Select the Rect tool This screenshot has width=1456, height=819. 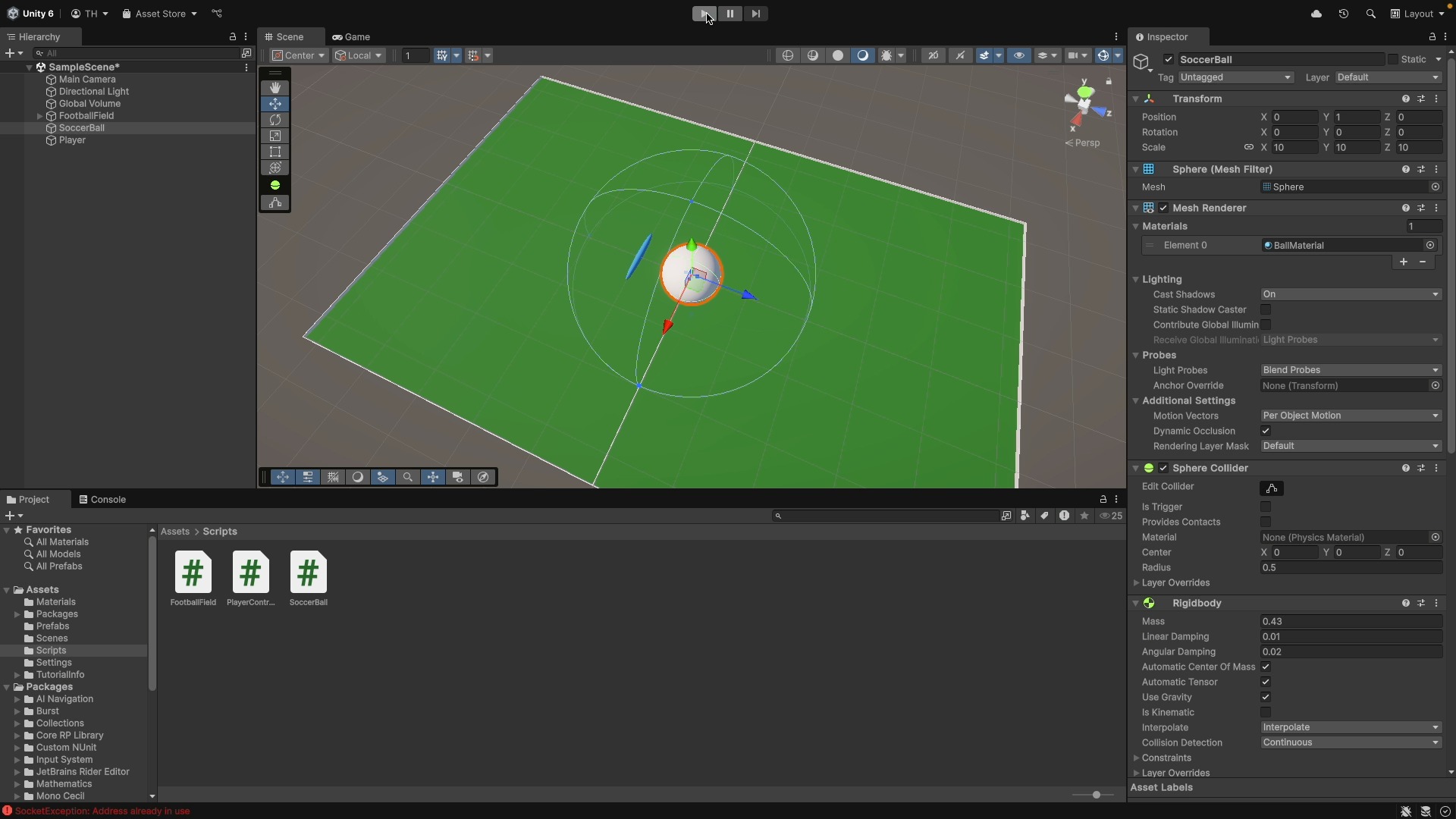(x=275, y=152)
